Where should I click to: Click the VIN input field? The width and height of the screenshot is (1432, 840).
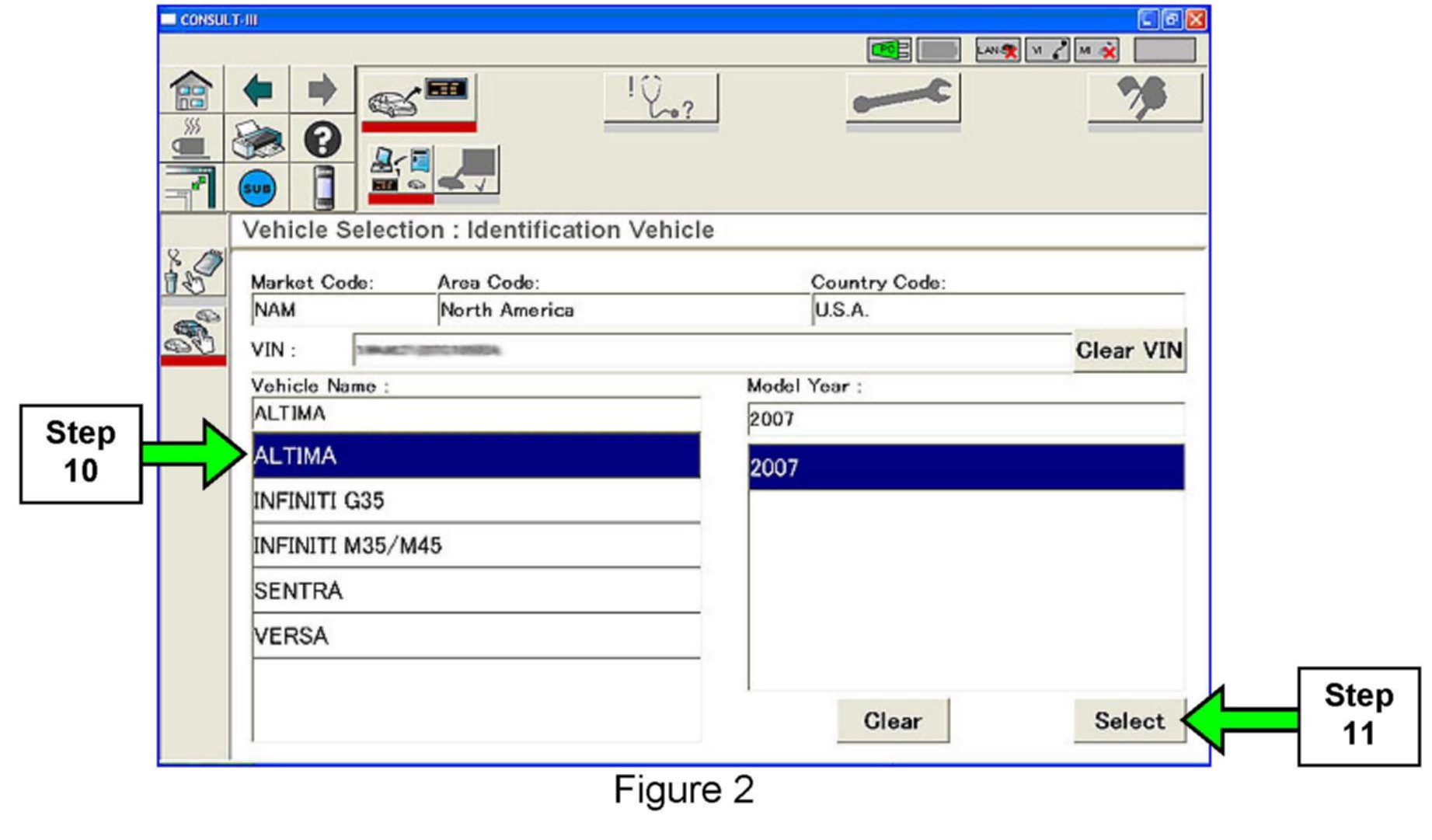coord(711,350)
